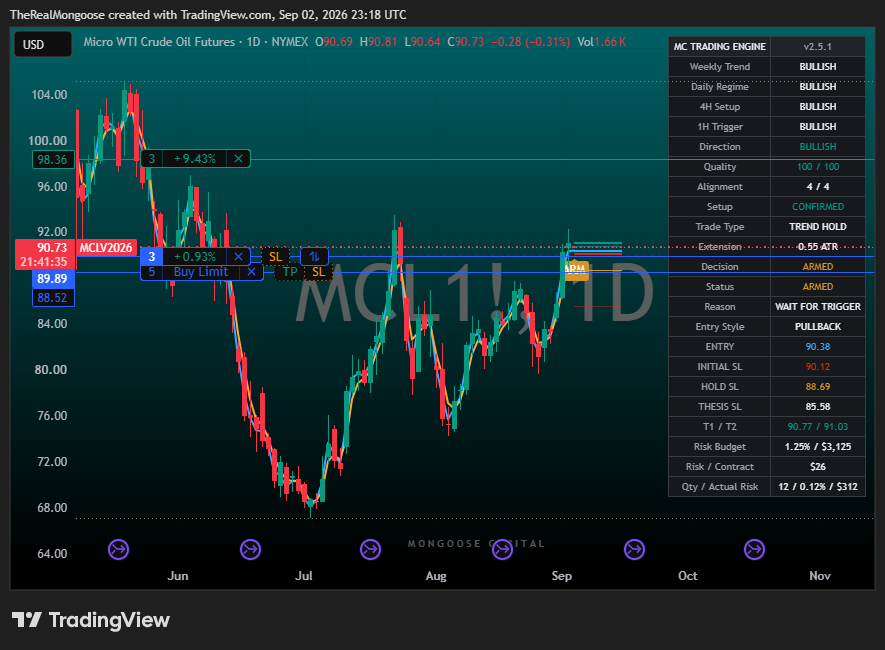Click the TP button on the Buy Limit order

(290, 272)
